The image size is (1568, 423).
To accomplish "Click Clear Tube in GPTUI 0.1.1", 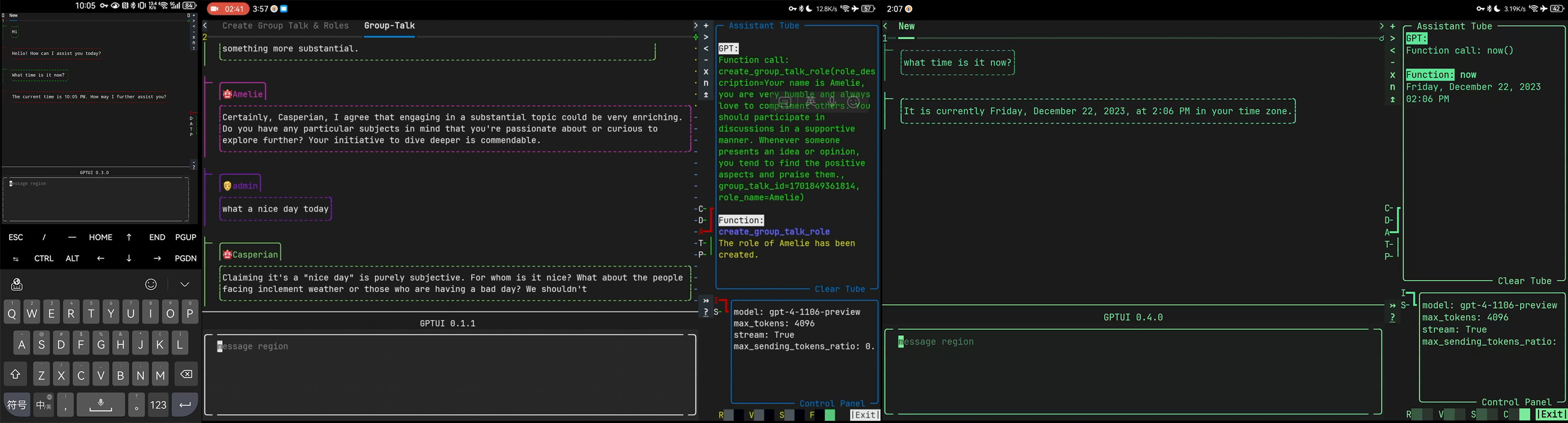I will coord(839,289).
